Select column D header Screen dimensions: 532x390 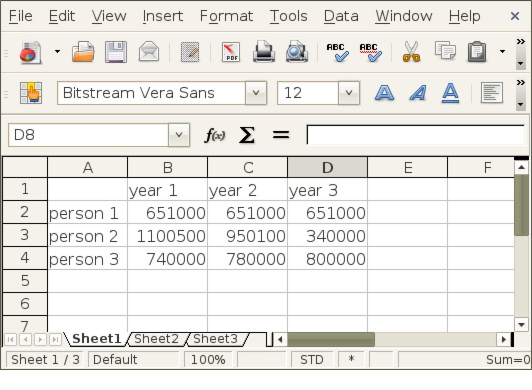pyautogui.click(x=327, y=167)
